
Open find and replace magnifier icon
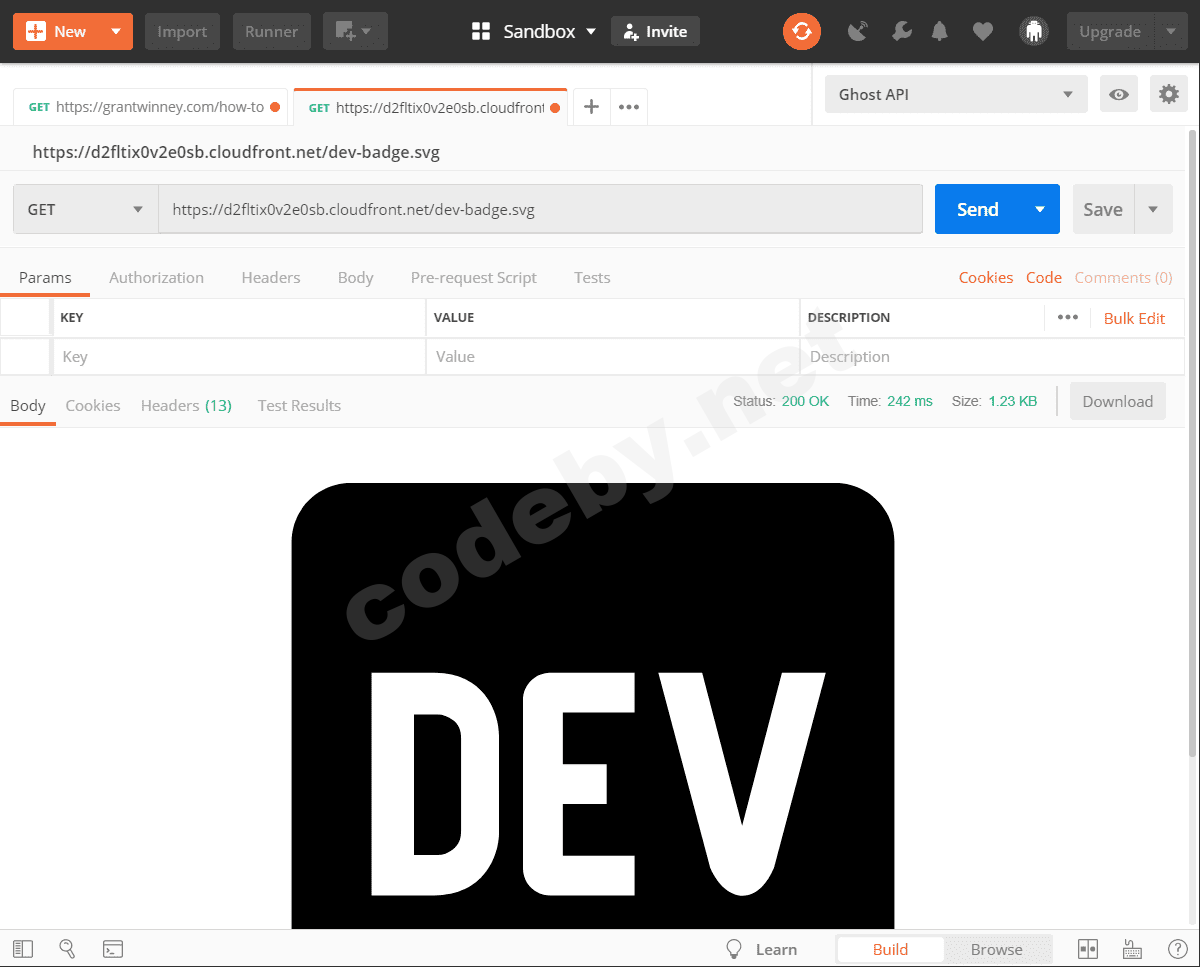point(68,949)
